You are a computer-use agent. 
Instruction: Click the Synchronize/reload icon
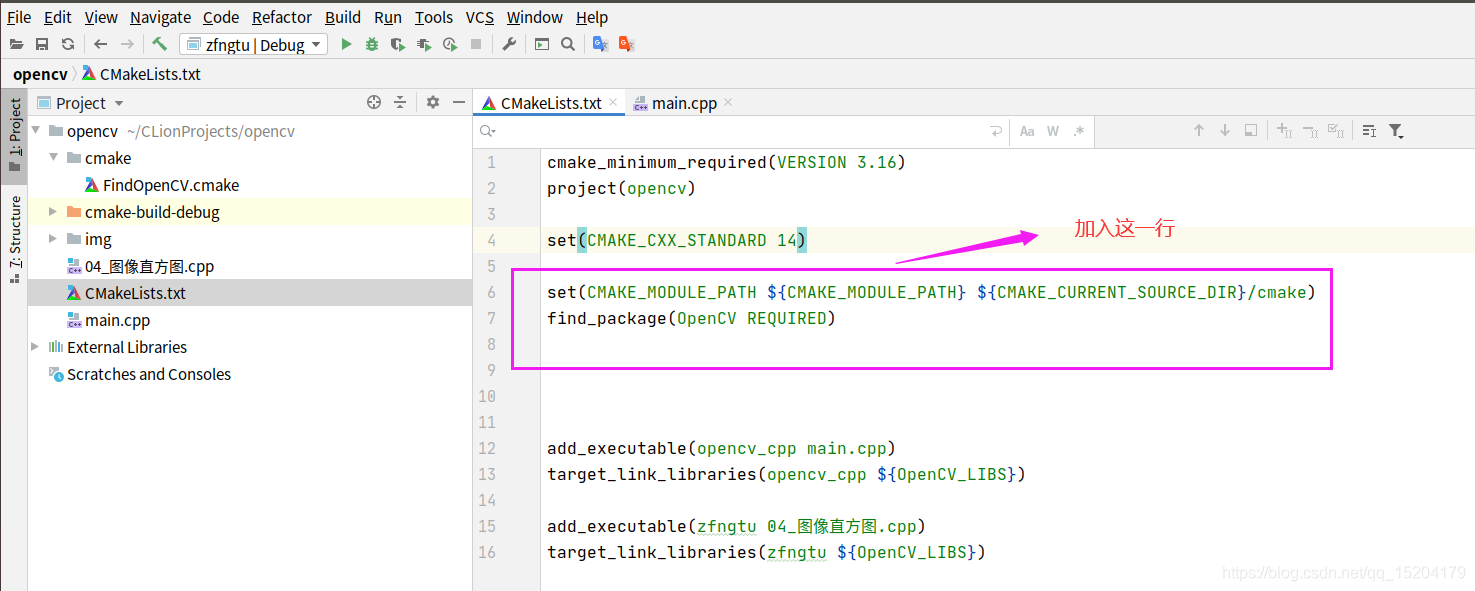(68, 44)
